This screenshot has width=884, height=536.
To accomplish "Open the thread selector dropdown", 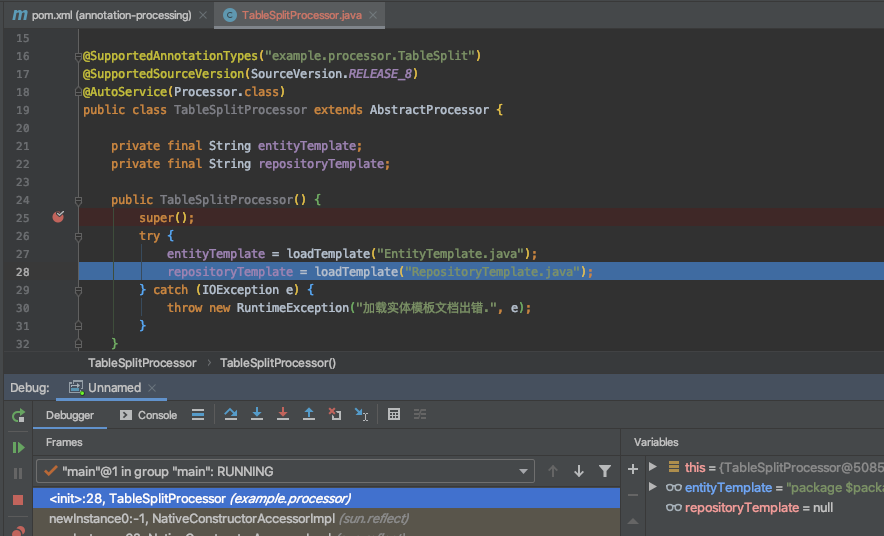I will 285,471.
